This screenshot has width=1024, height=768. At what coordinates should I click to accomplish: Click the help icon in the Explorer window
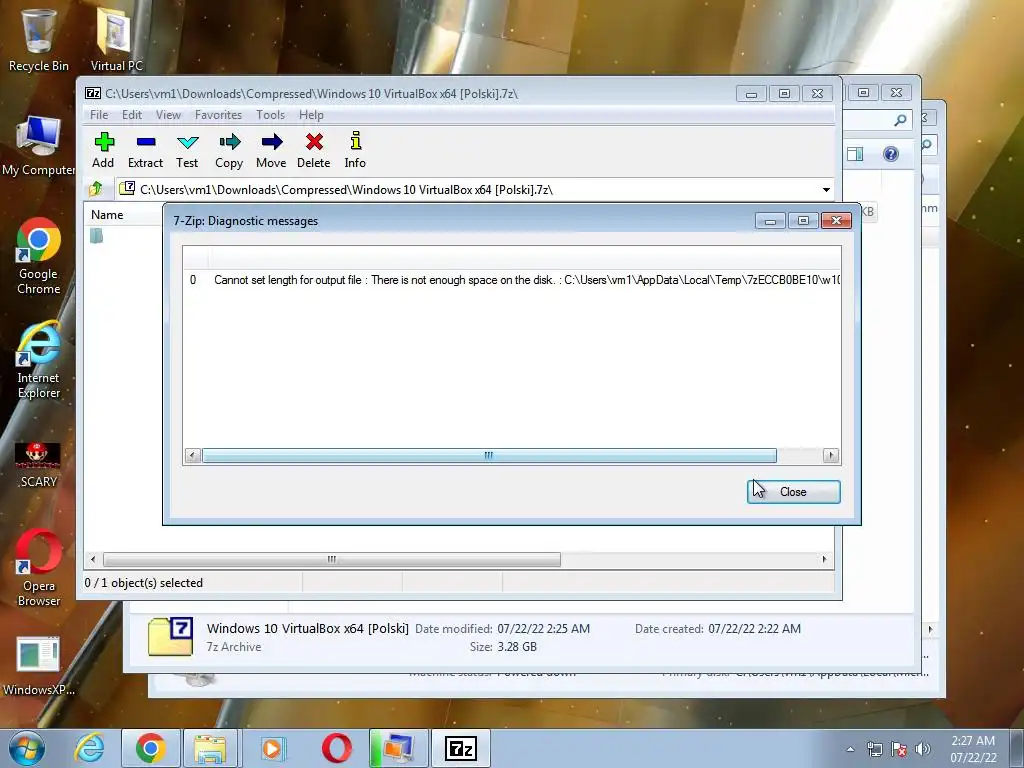click(891, 154)
